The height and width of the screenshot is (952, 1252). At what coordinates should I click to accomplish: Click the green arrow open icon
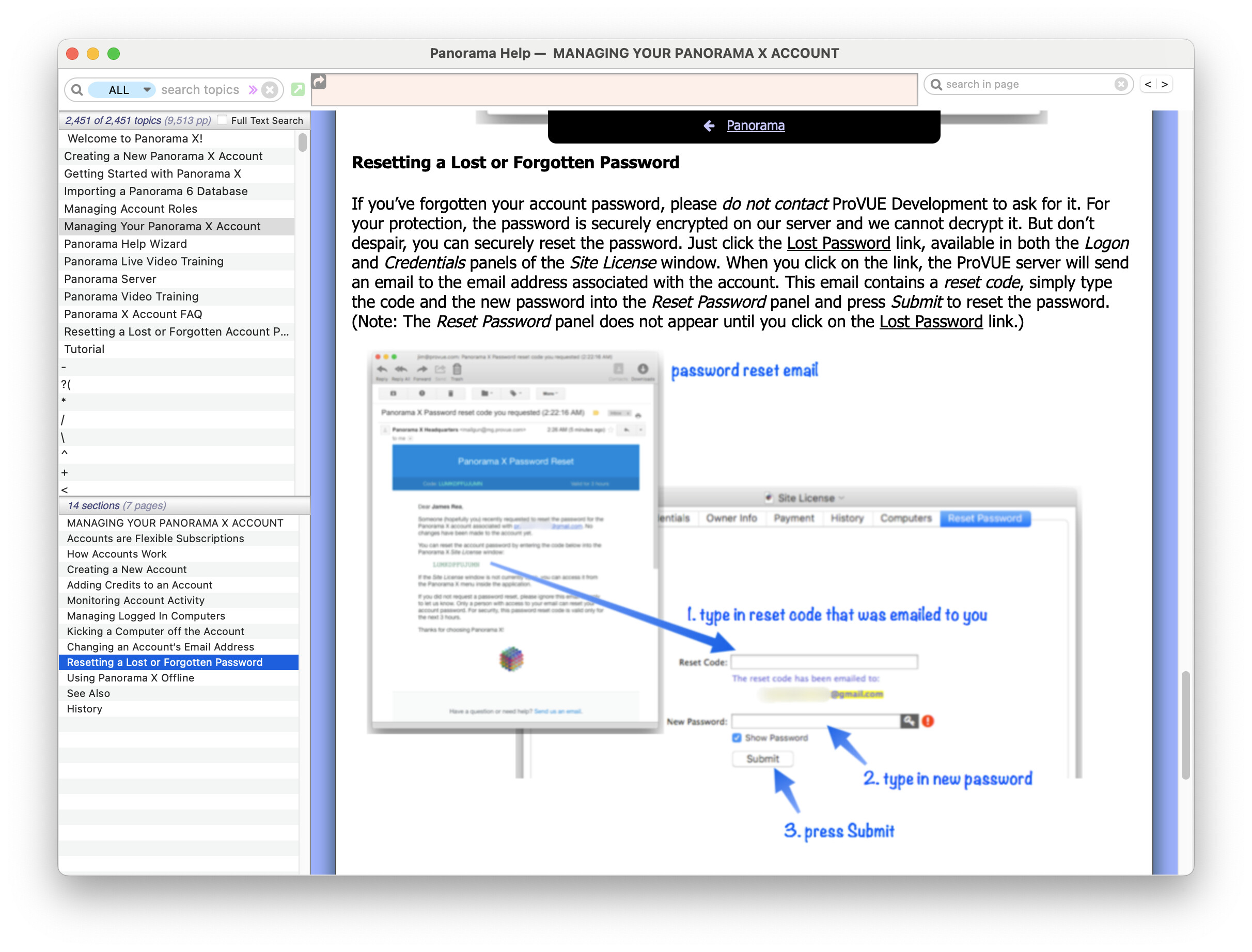click(x=298, y=89)
